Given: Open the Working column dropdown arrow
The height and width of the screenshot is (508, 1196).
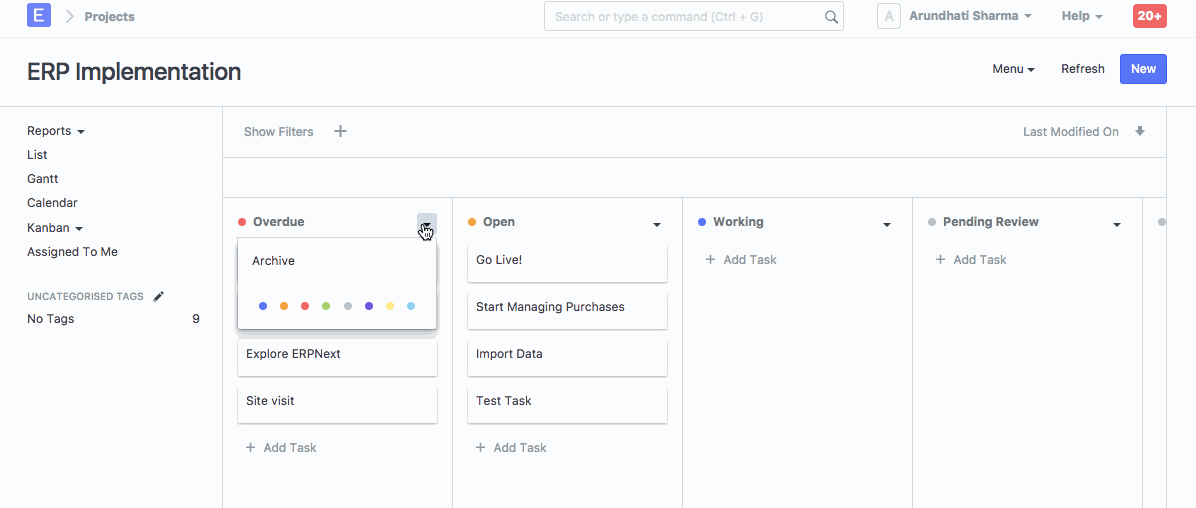Looking at the screenshot, I should [x=887, y=224].
